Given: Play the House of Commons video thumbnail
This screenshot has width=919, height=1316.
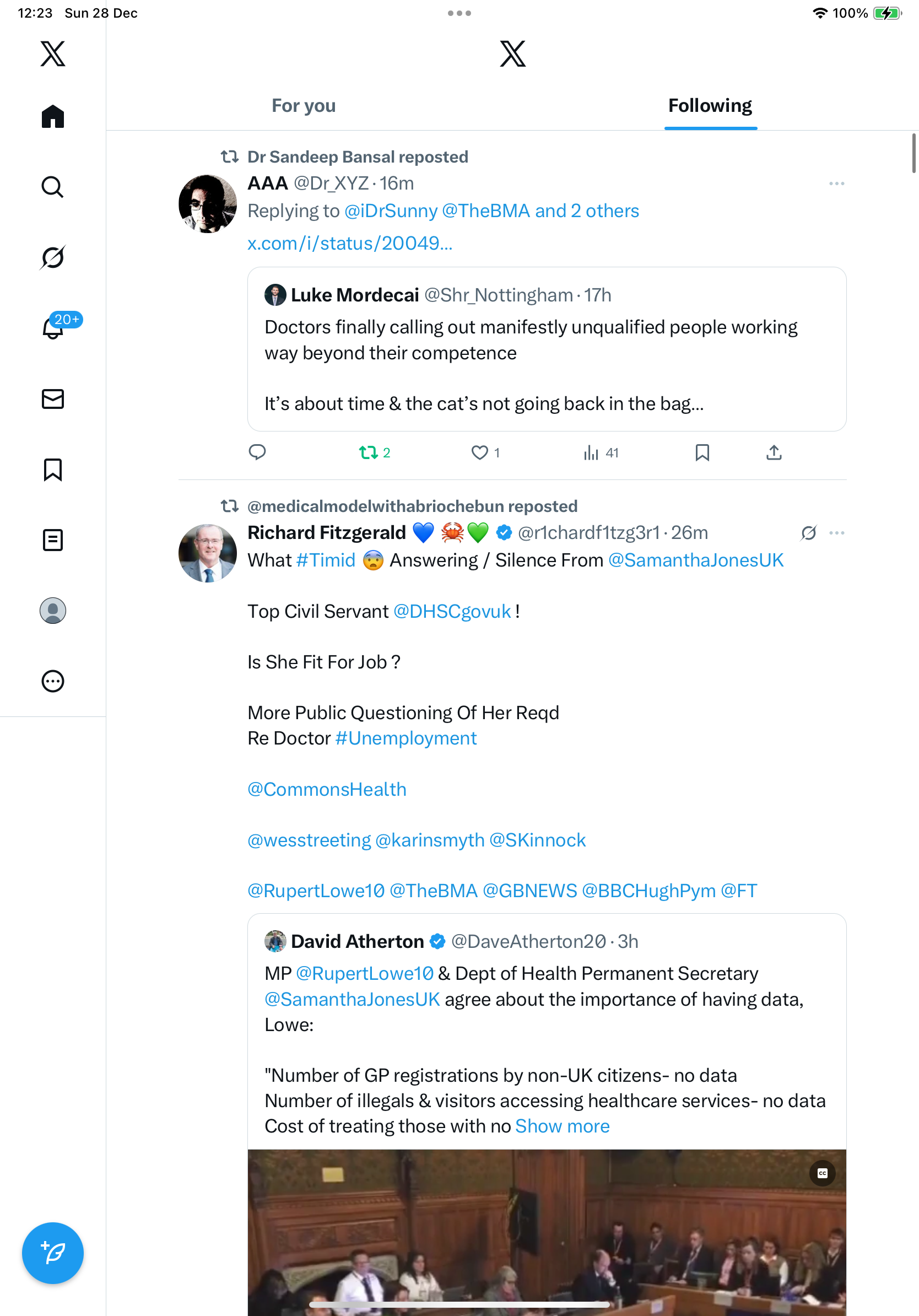Looking at the screenshot, I should coord(547,1232).
